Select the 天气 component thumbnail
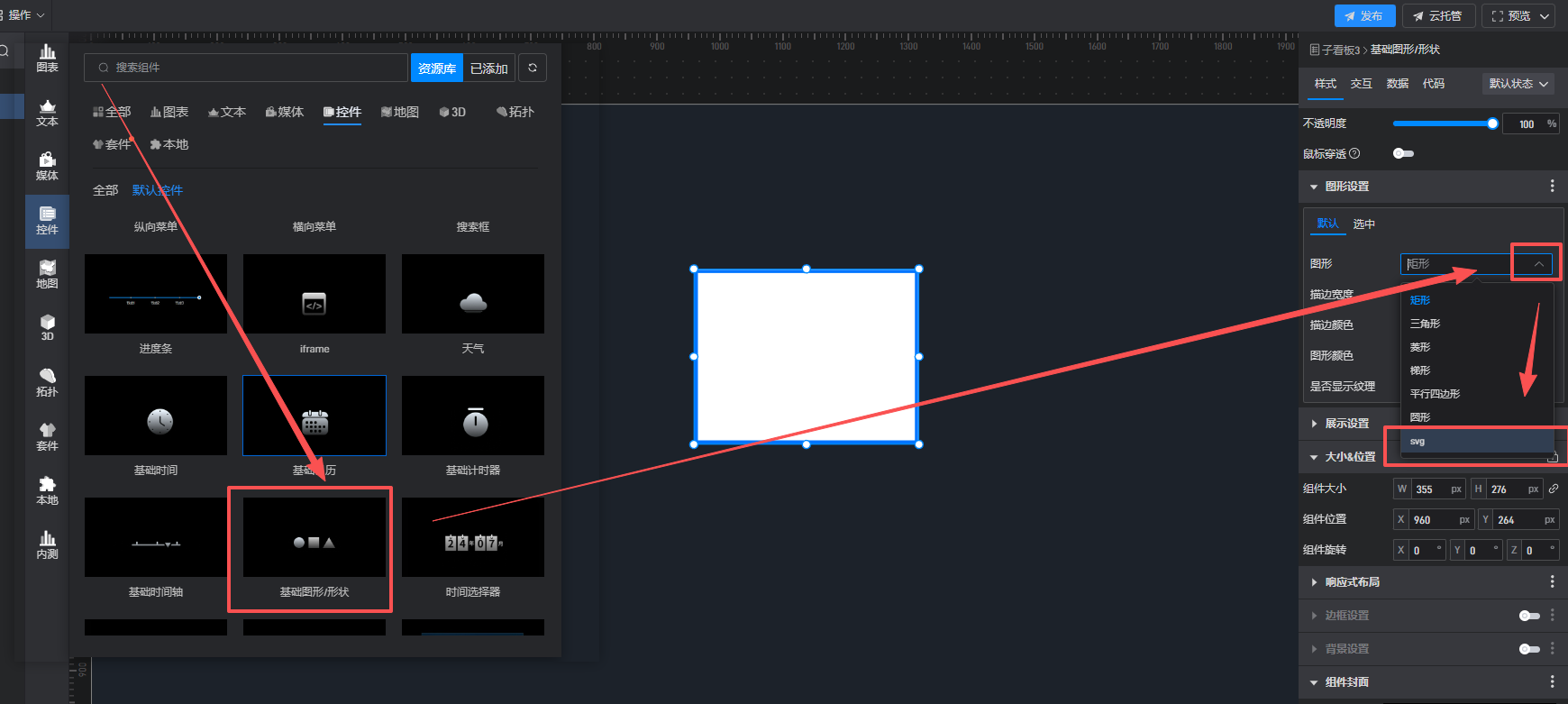The image size is (1568, 704). point(473,294)
